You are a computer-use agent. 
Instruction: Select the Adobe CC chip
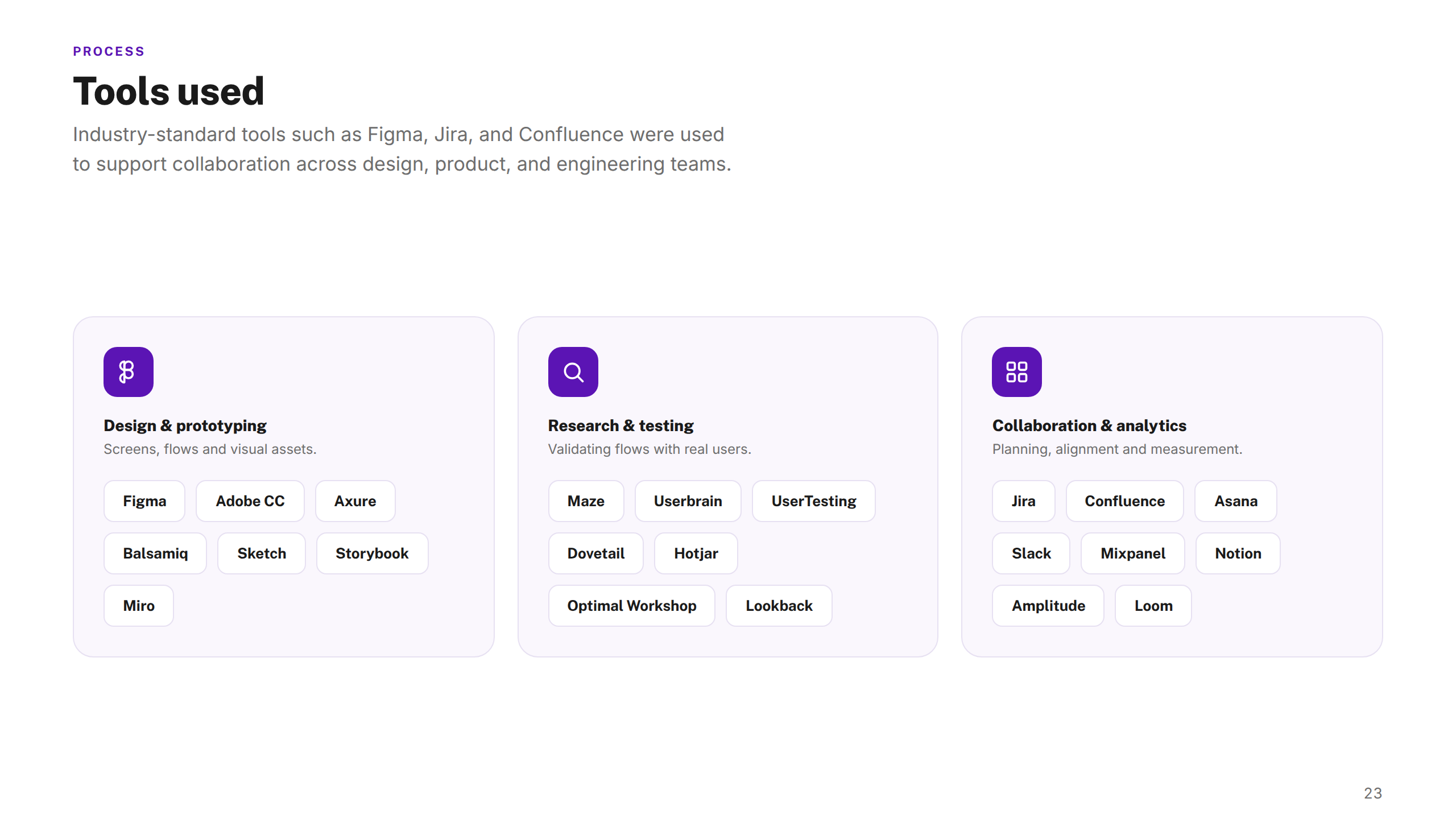click(x=250, y=501)
